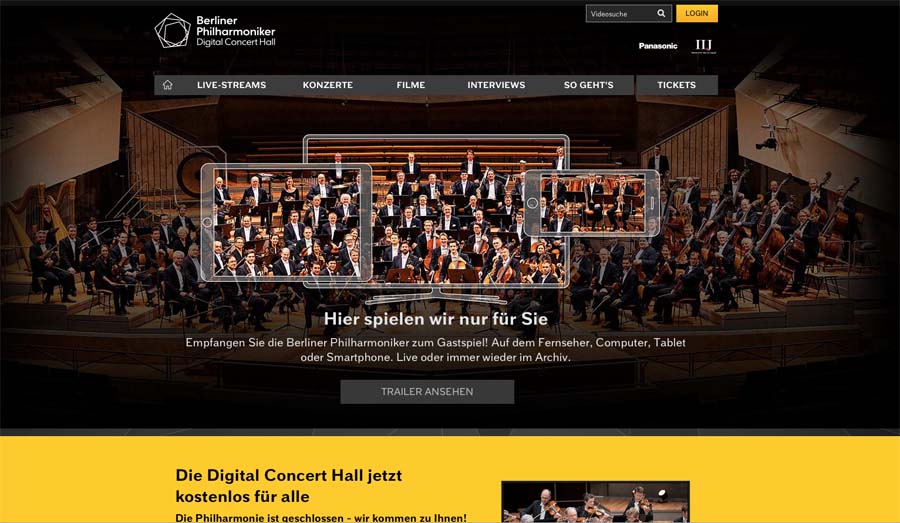Screen dimensions: 900x523
Task: Open the TICKETS tab
Action: pos(676,85)
